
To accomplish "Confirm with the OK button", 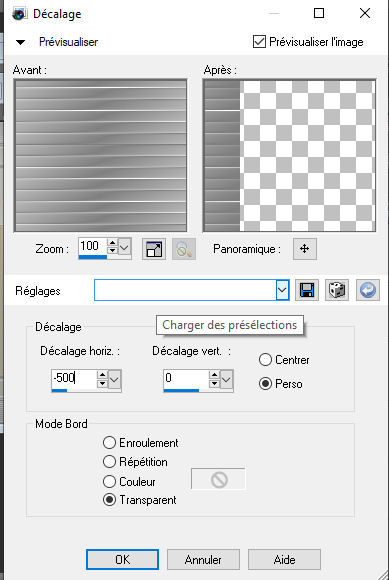I will (122, 559).
